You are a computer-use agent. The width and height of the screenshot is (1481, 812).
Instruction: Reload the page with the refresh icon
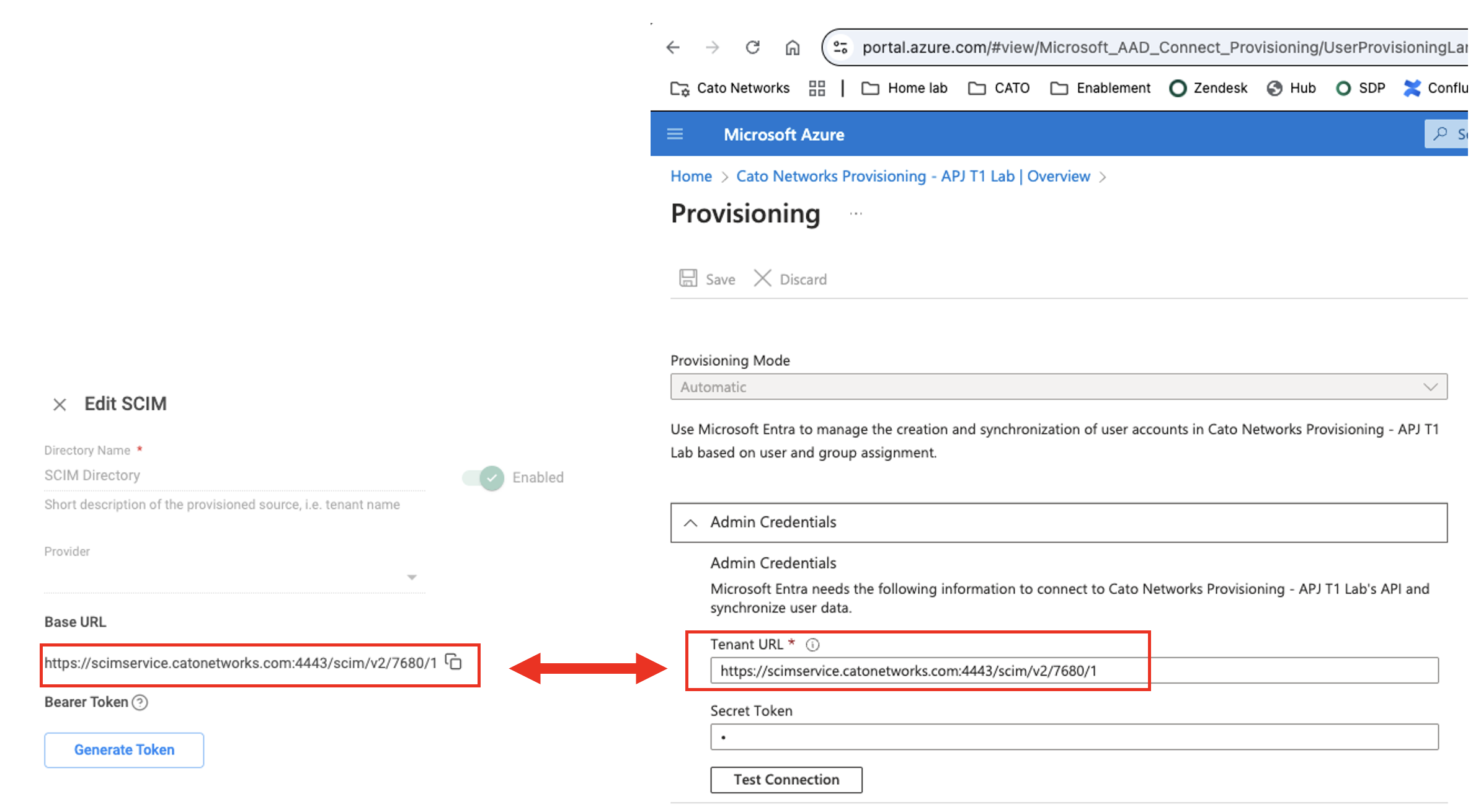752,47
